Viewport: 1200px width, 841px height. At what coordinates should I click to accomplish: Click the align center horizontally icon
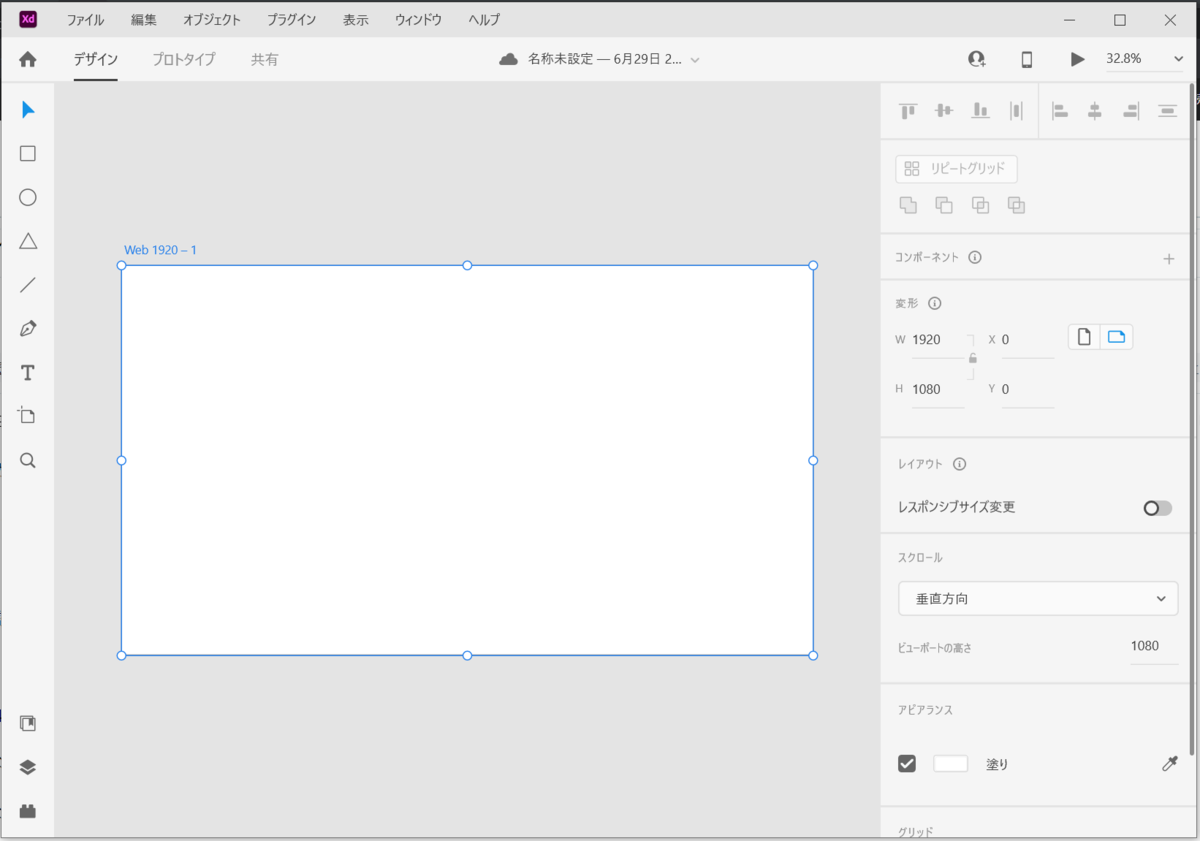click(1095, 111)
